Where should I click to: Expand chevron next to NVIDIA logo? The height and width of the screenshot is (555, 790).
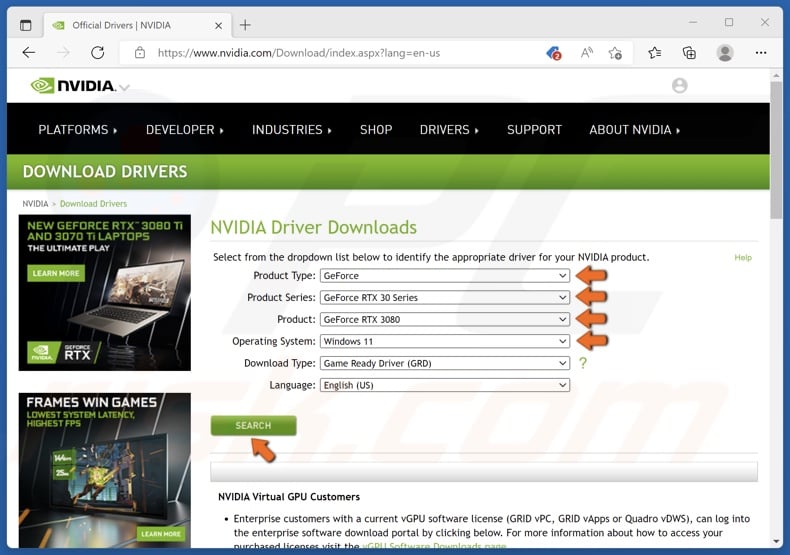click(x=124, y=88)
